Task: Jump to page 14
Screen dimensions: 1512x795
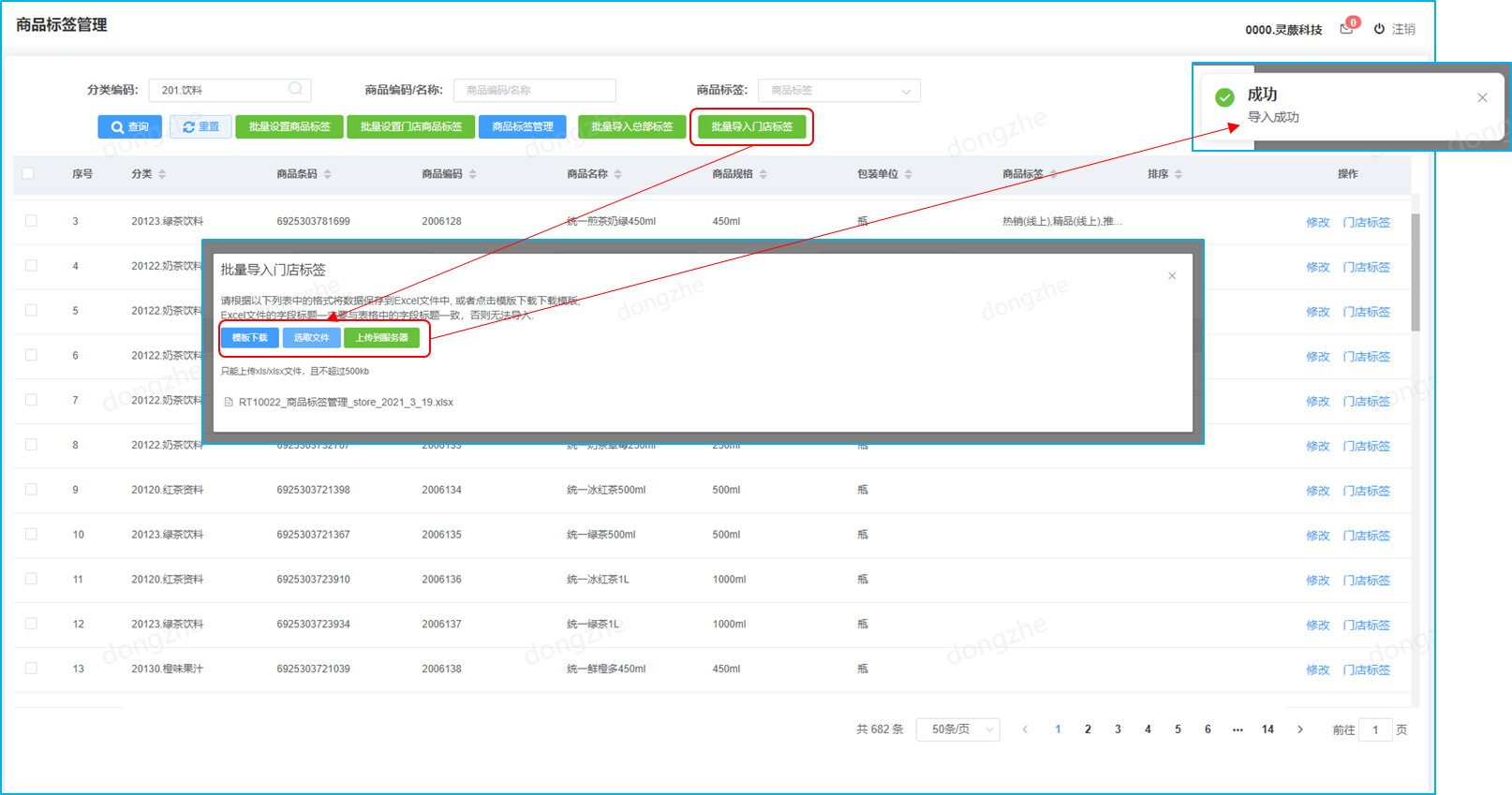Action: 1267,729
